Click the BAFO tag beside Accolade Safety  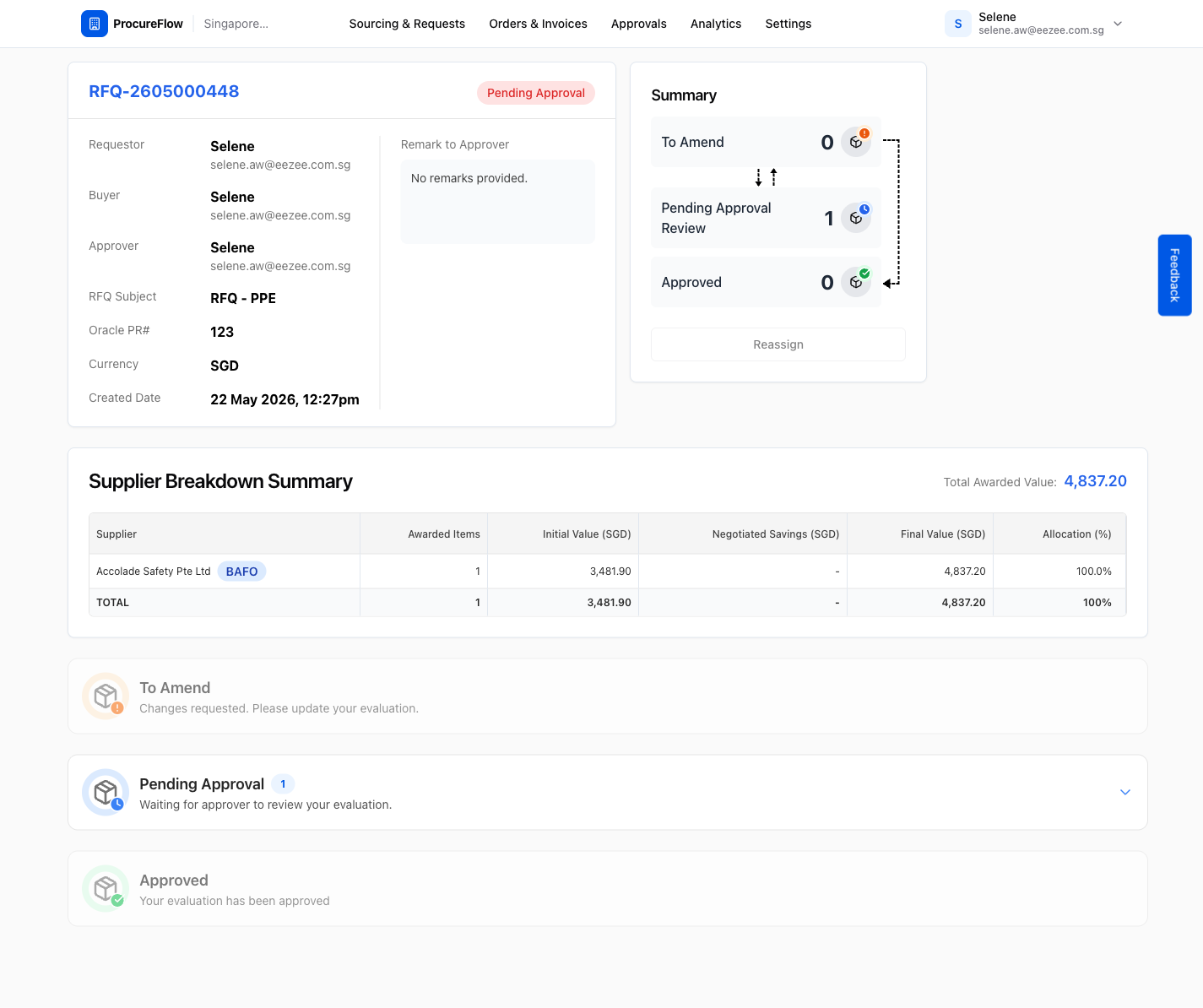point(242,572)
